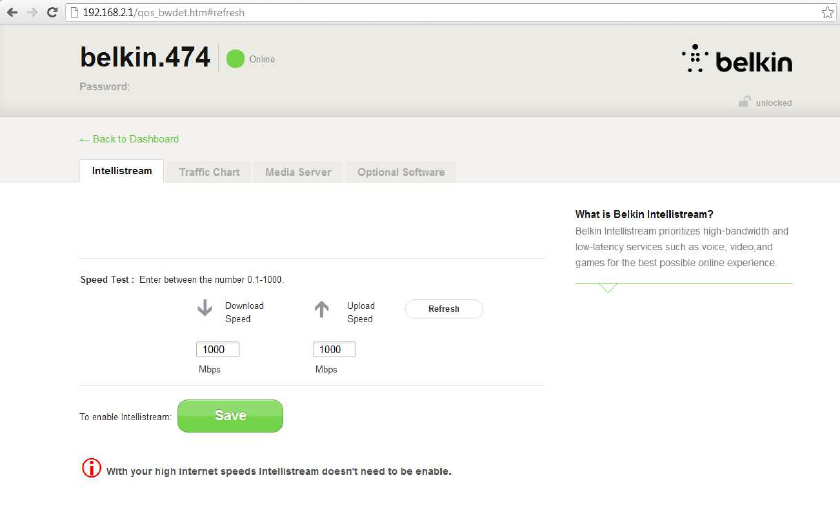This screenshot has height=522, width=840.
Task: Click the 'Download Speed' label
Action: [x=244, y=312]
